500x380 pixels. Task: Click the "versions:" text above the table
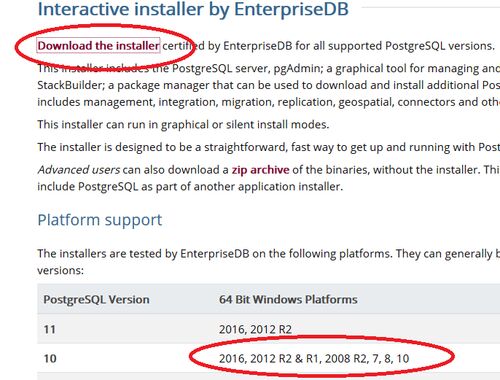coord(60,270)
